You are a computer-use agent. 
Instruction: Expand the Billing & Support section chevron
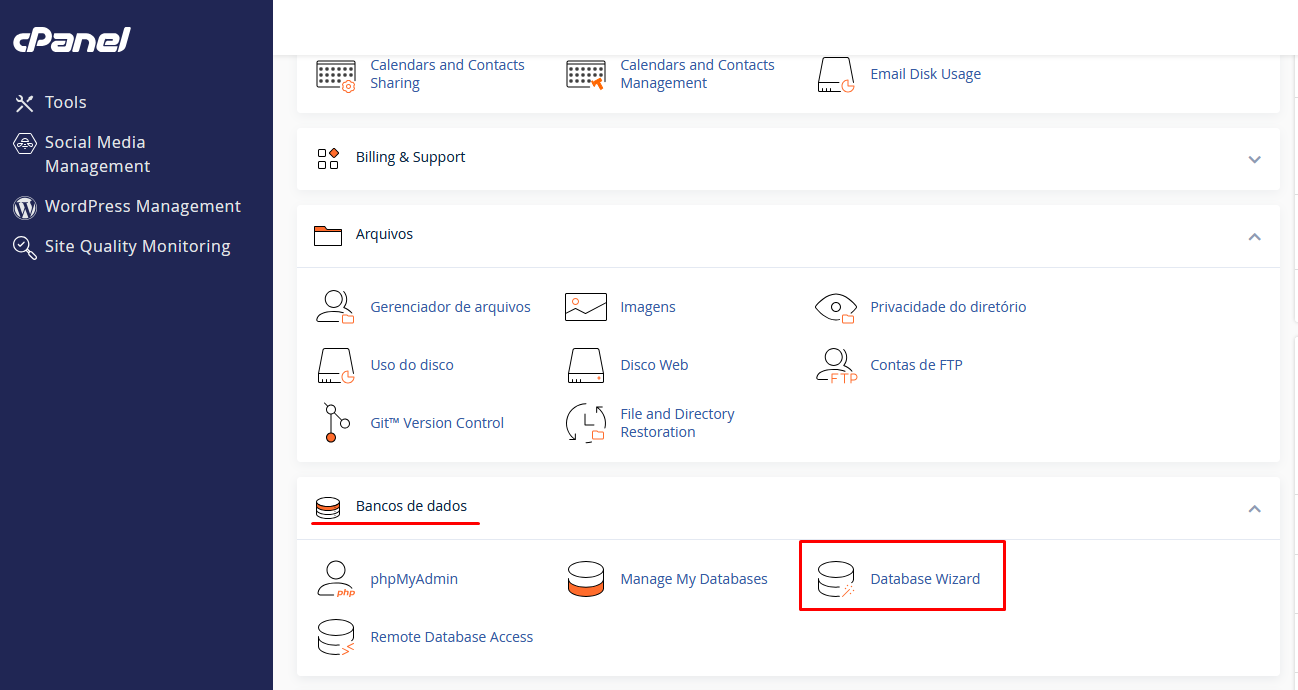coord(1254,159)
